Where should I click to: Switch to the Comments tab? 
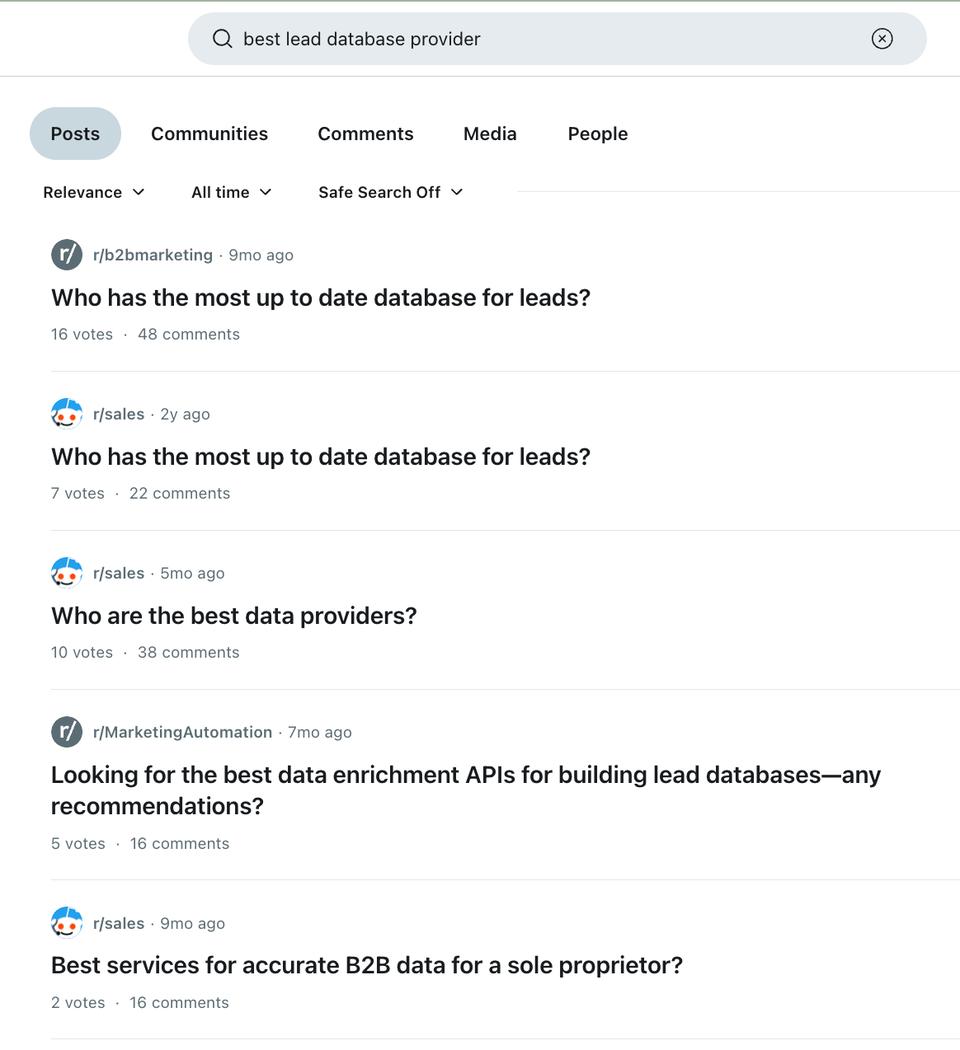coord(366,134)
